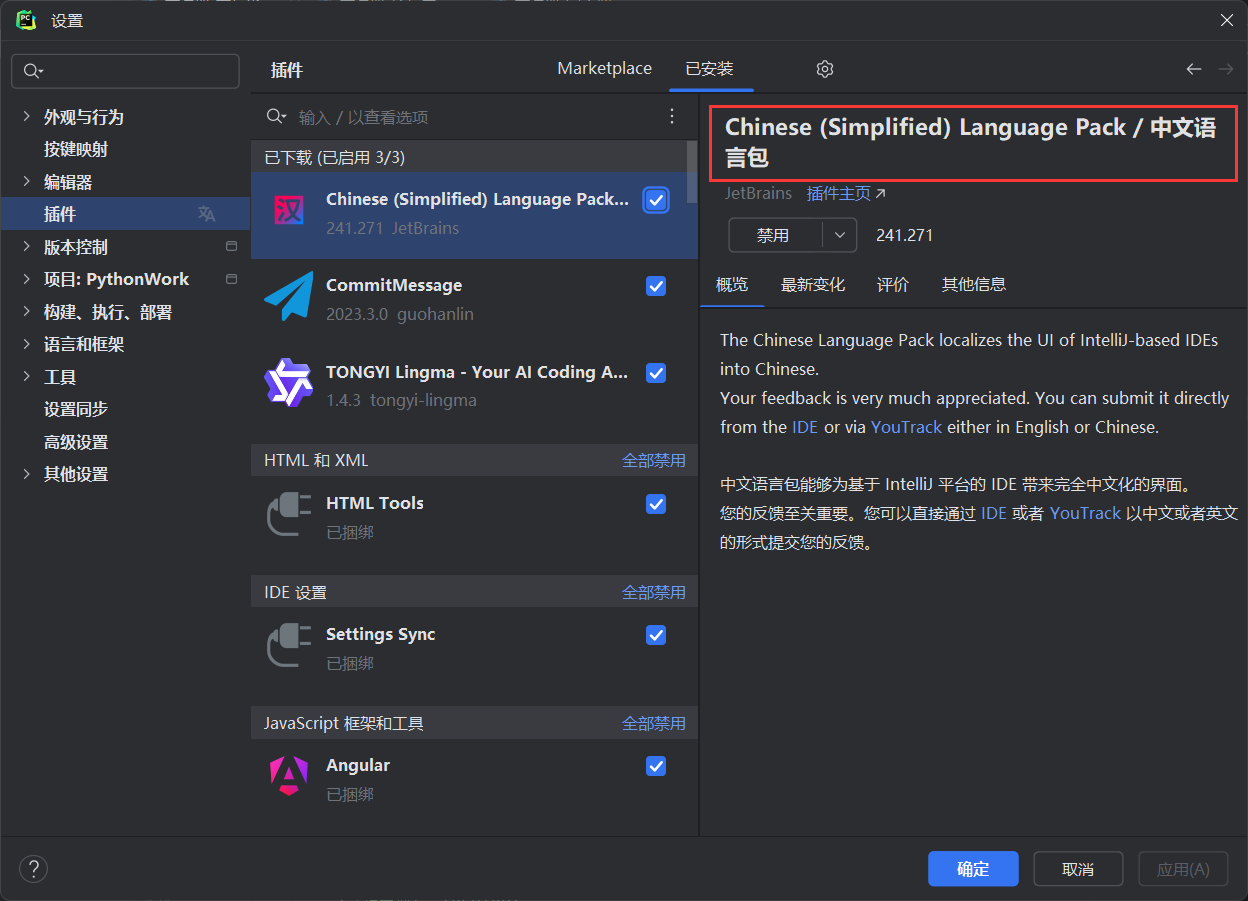Toggle the TONGYI Lingma plugin checkbox

click(x=656, y=373)
